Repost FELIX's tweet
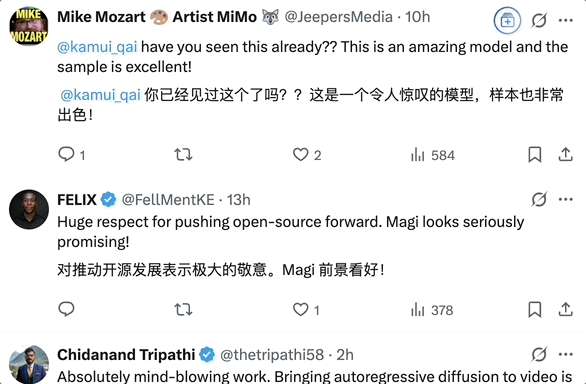586x384 pixels. coord(183,310)
